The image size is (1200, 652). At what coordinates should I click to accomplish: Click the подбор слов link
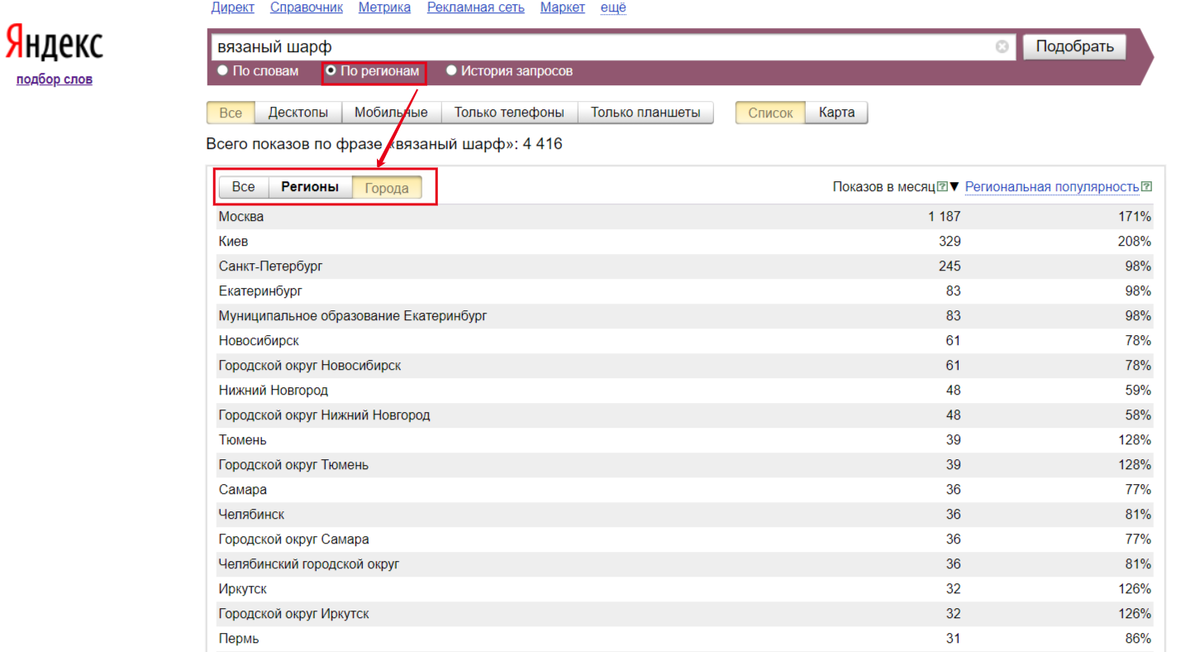(54, 79)
